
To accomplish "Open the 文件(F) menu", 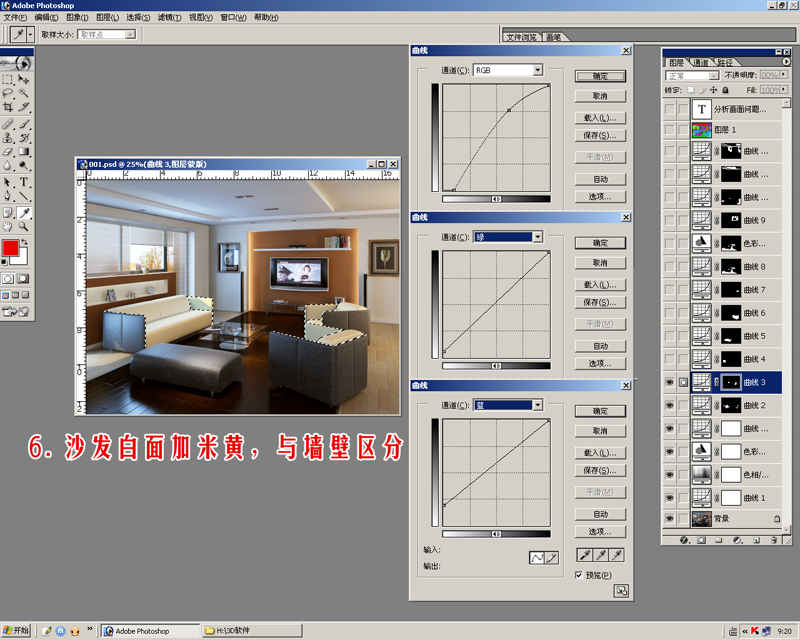I will 15,17.
